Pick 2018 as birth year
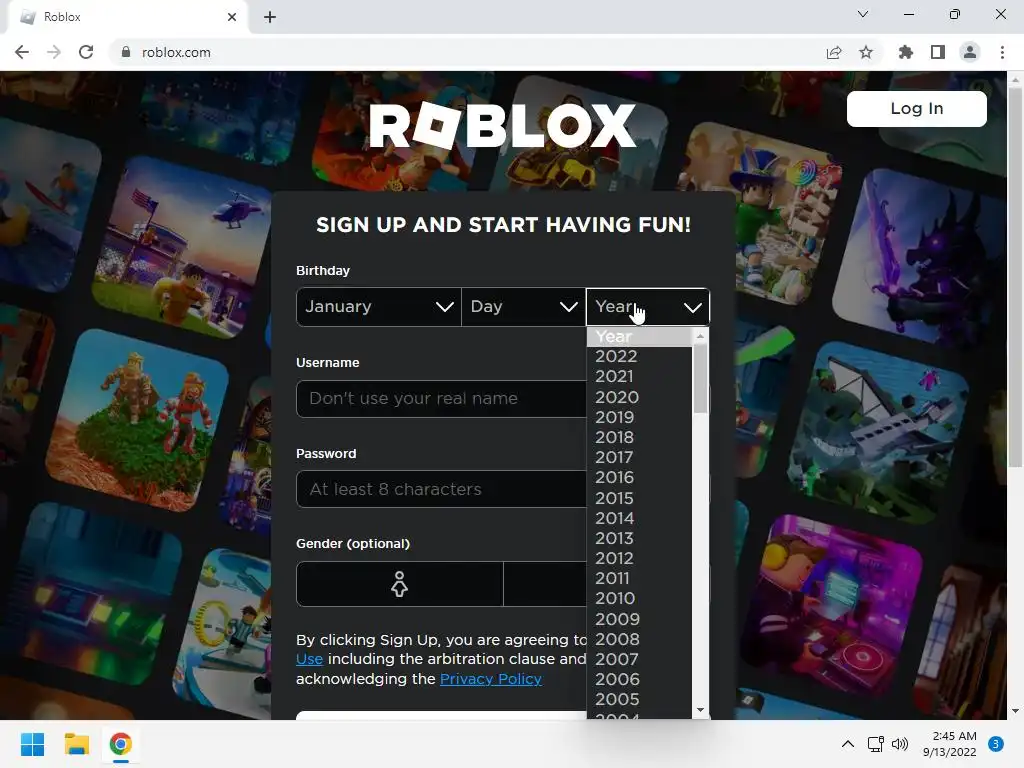This screenshot has height=768, width=1024. coord(639,438)
